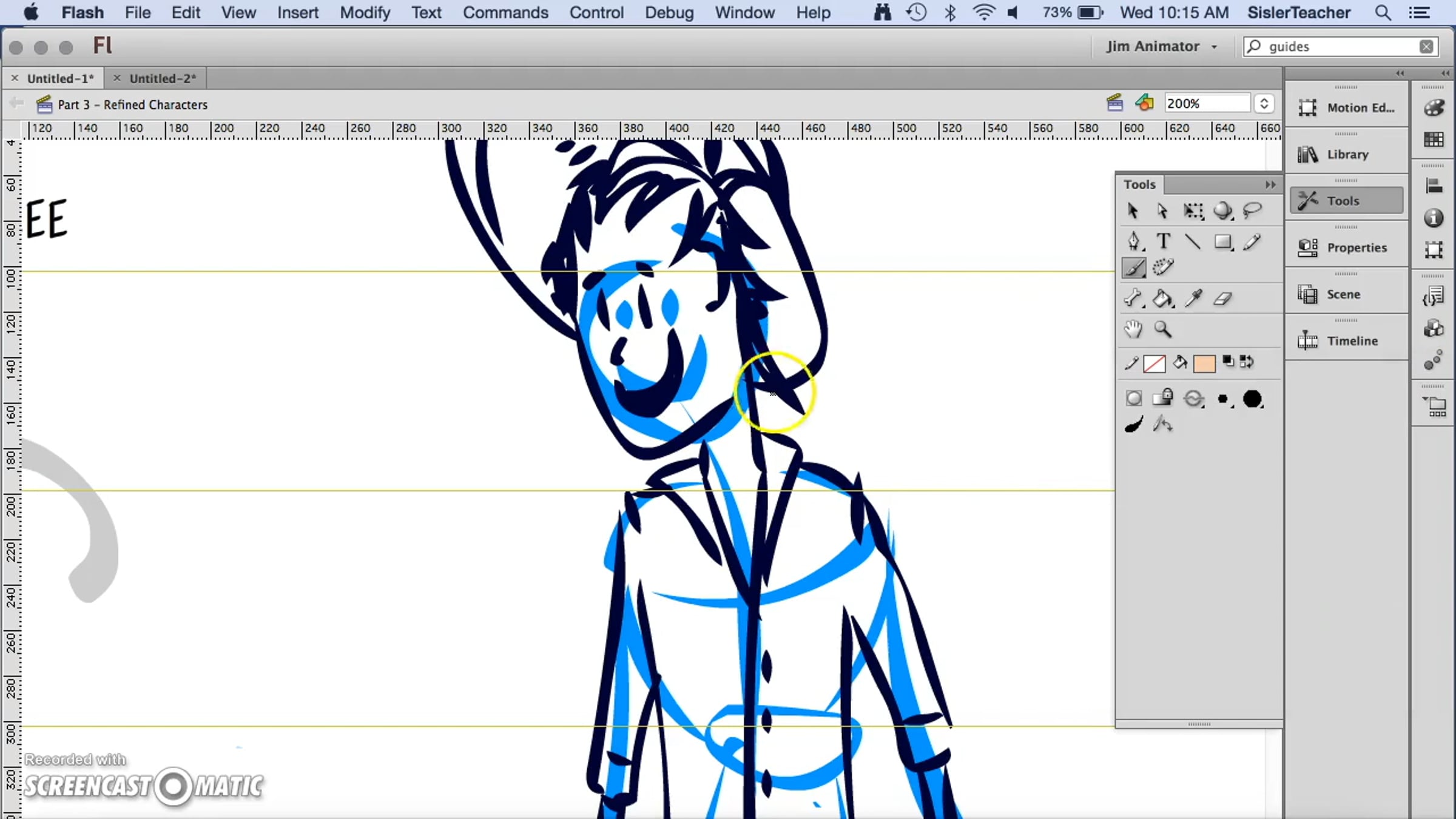
Task: Select the Lasso tool
Action: pyautogui.click(x=1252, y=211)
